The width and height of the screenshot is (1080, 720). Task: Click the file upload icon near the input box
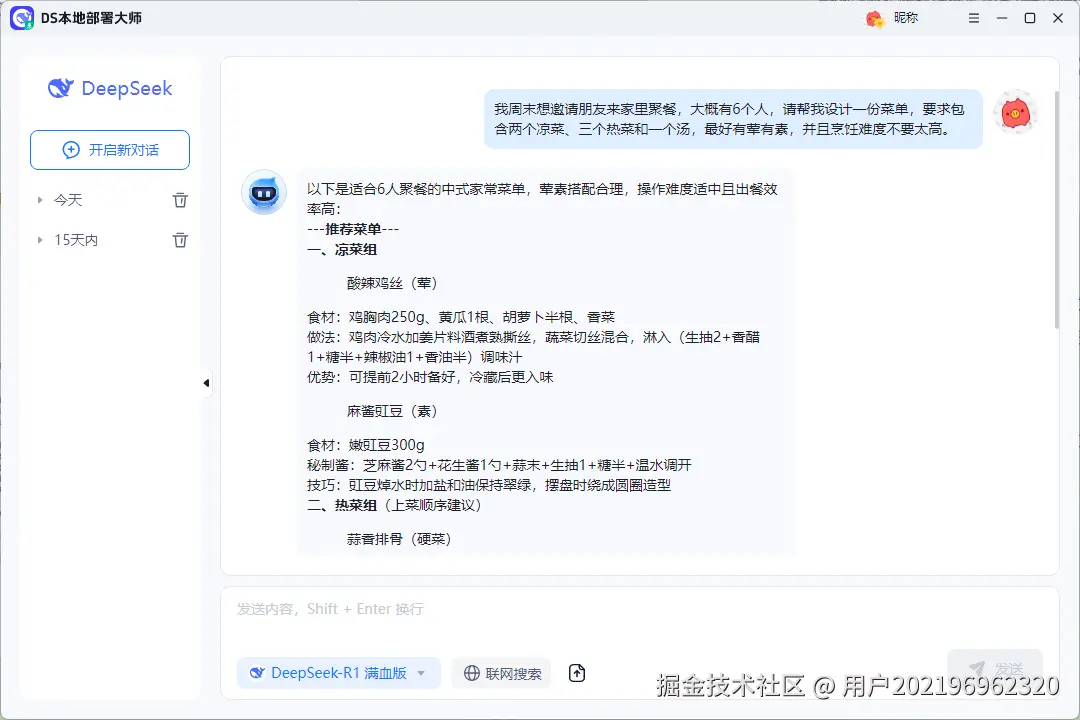576,673
